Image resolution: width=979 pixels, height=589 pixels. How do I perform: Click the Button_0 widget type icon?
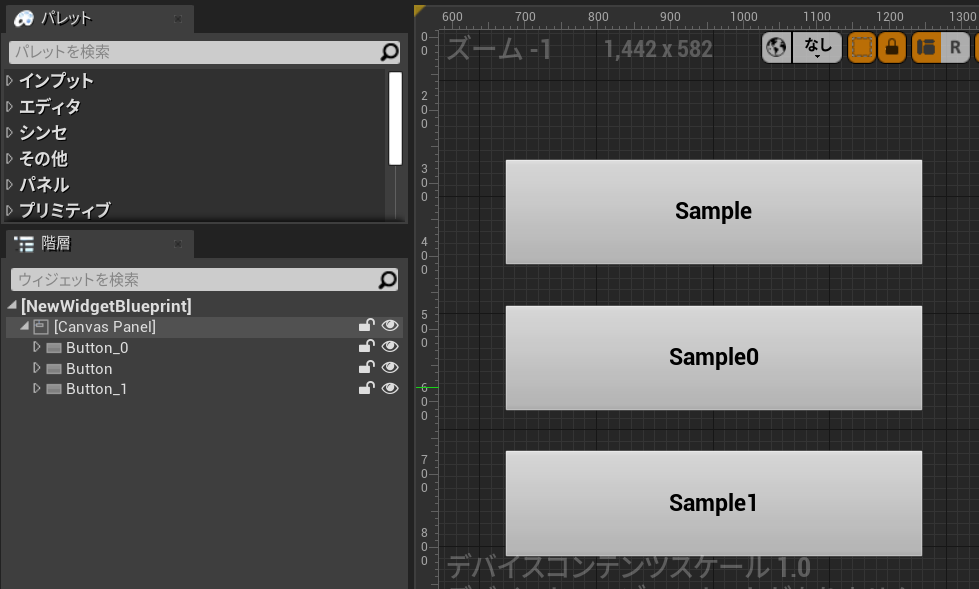[54, 348]
